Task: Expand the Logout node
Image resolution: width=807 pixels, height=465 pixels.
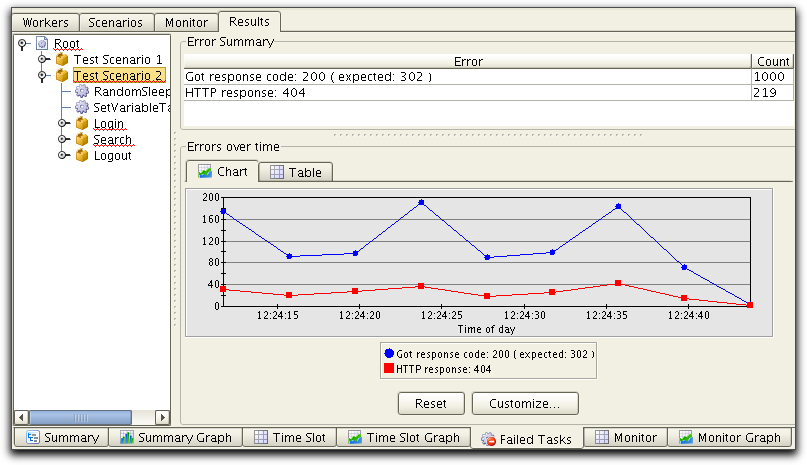Action: tap(62, 156)
